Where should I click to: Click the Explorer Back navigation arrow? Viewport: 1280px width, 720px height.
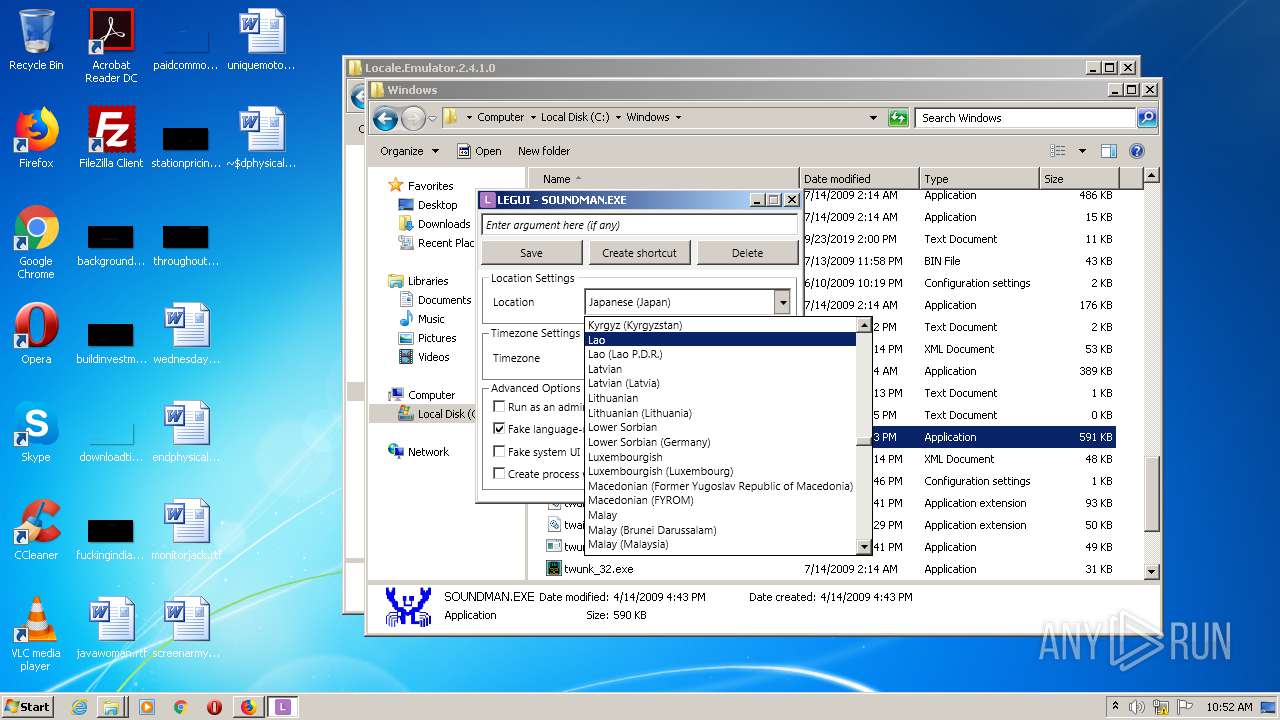click(x=385, y=119)
